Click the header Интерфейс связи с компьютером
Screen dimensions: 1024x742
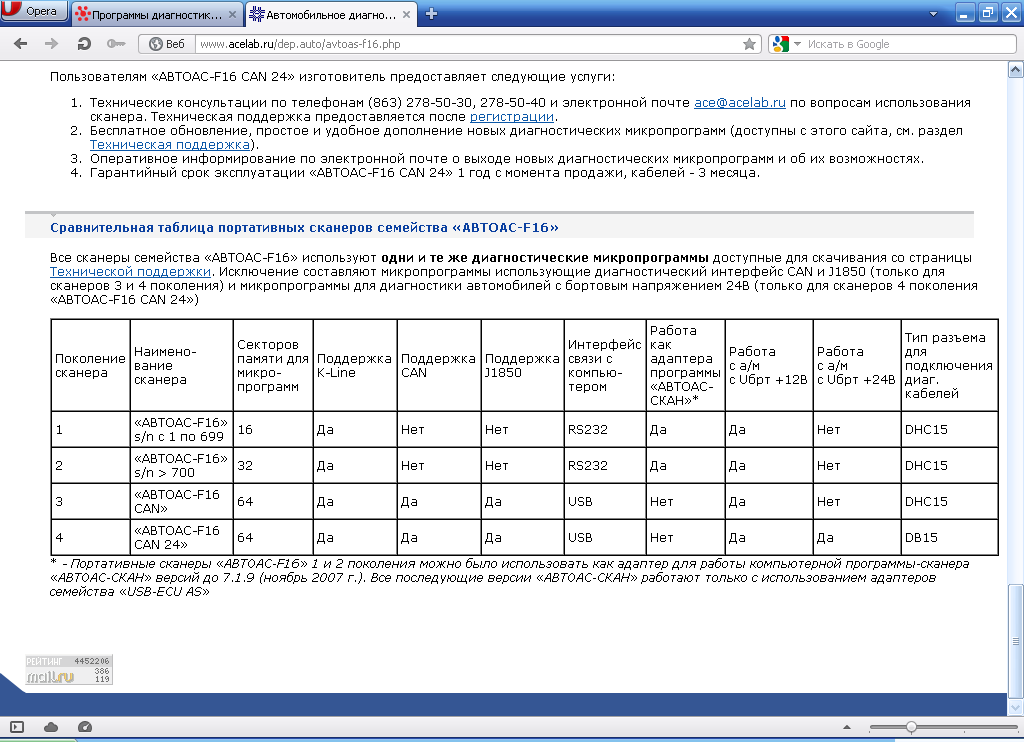[x=605, y=366]
